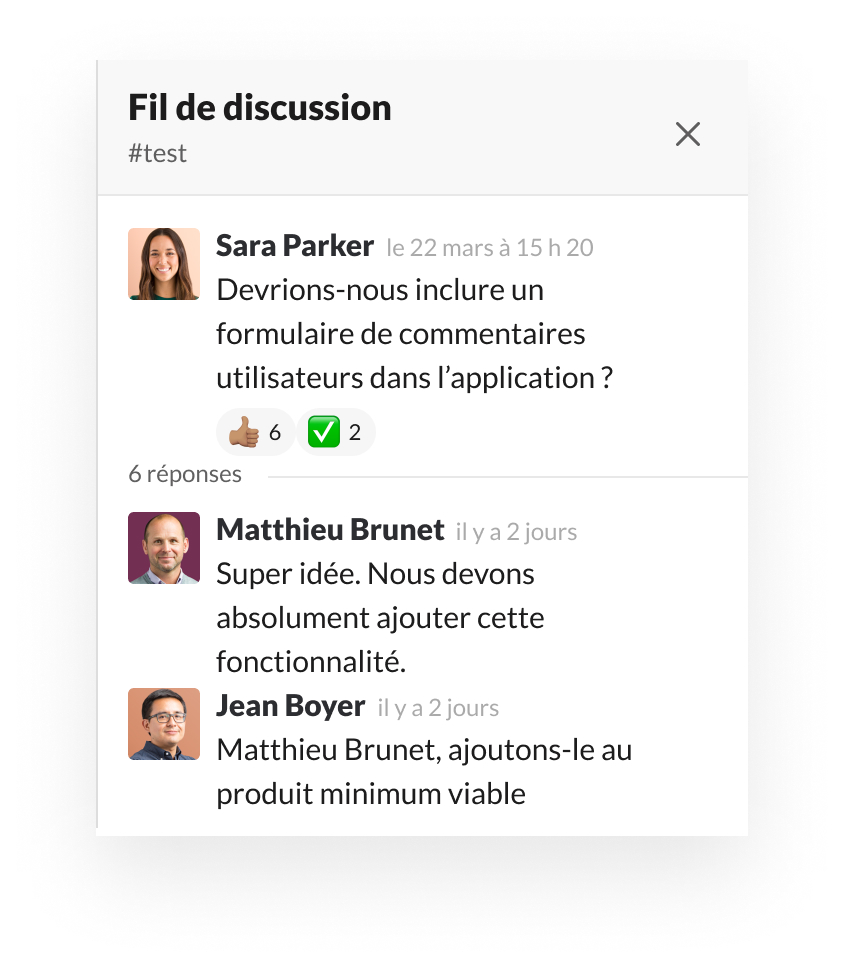Click Jean Boyer's 'il y a 2 jours' timestamp

[x=438, y=708]
